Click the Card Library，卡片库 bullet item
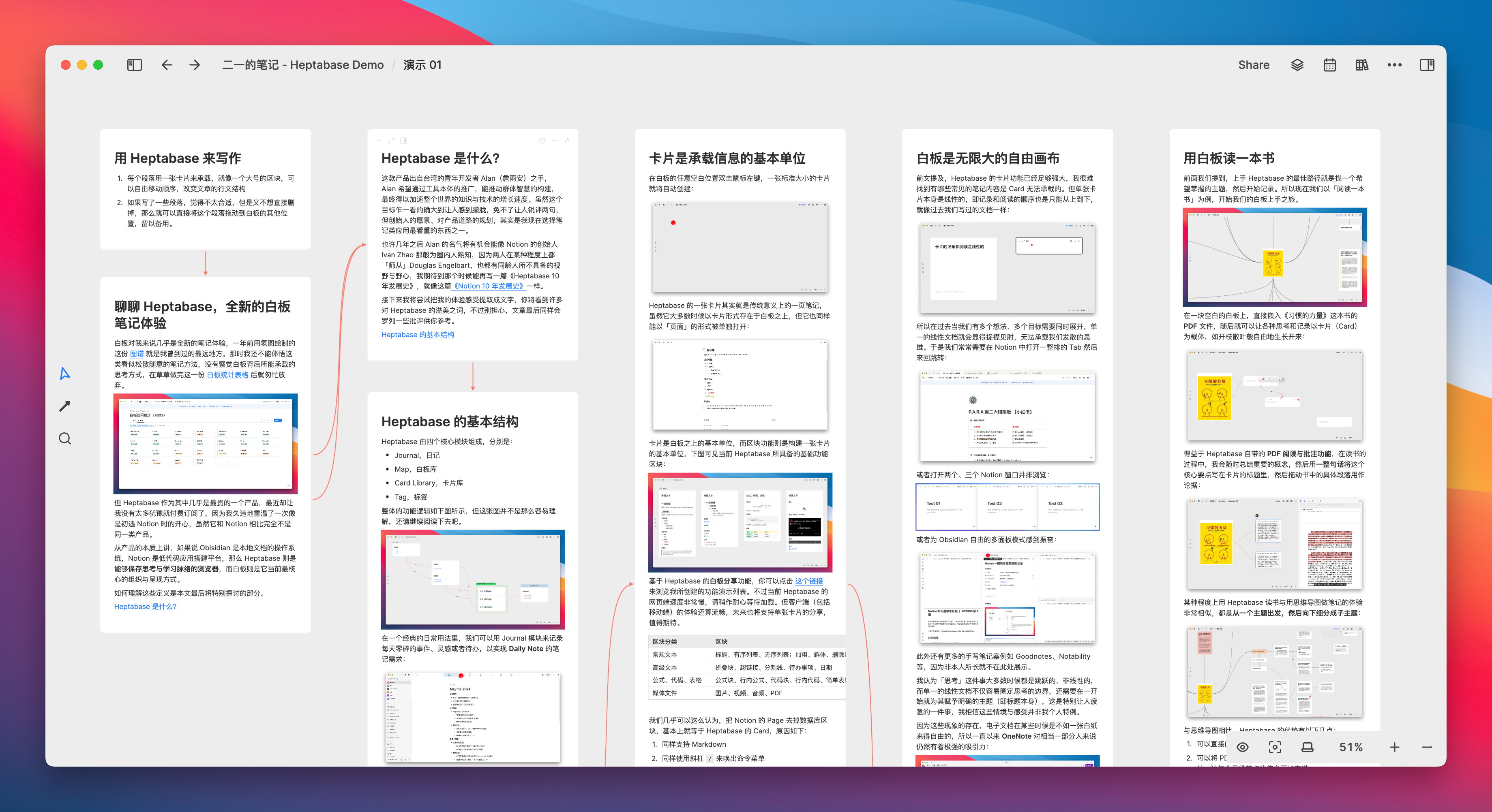Screen dimensions: 1492x812 point(429,483)
